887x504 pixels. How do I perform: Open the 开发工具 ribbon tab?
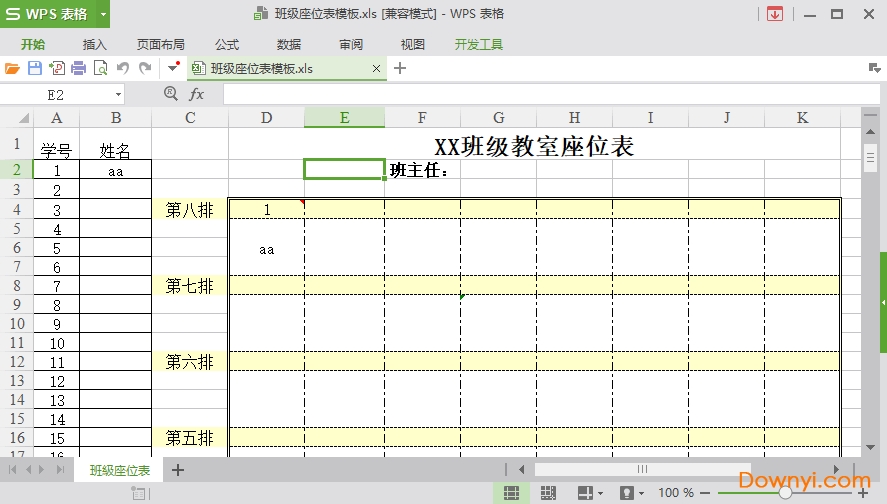coord(479,44)
